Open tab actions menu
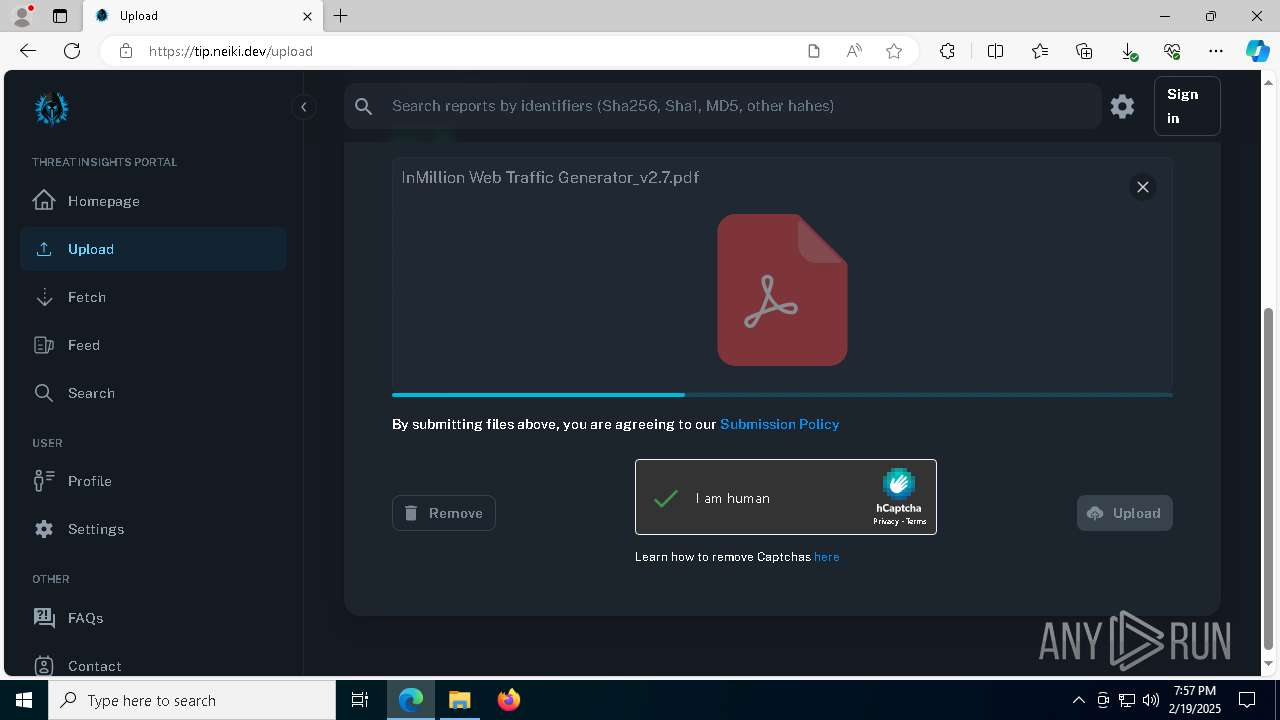This screenshot has width=1280, height=720. [60, 16]
